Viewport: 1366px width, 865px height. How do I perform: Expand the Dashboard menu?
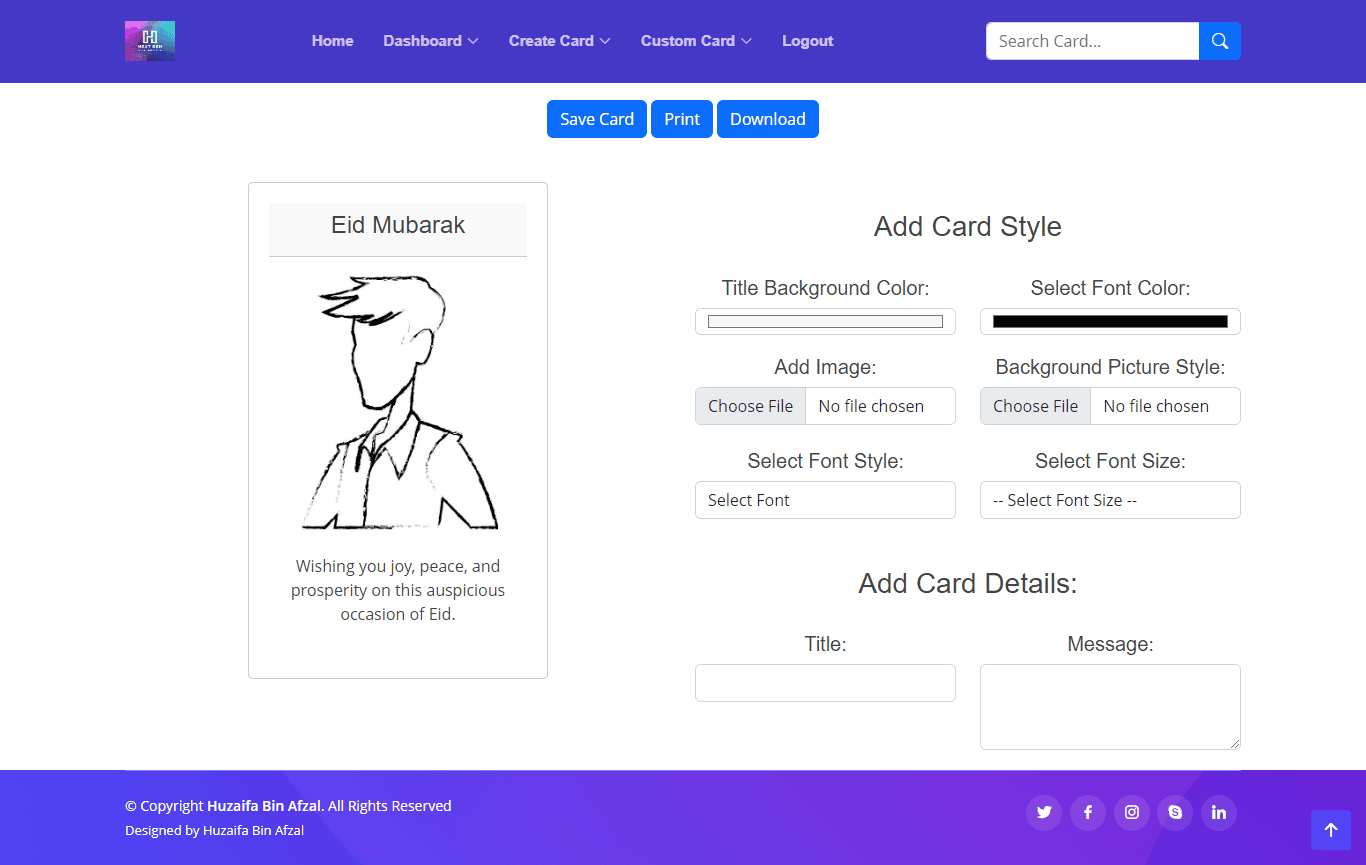click(430, 41)
